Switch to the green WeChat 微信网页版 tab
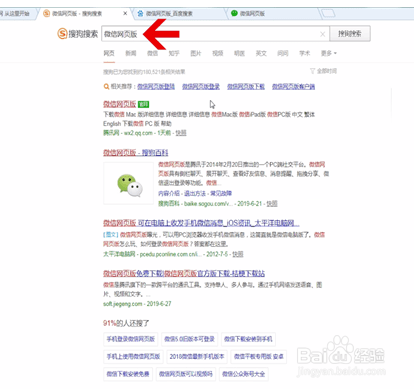Viewport: 414px width, 389px height. pos(272,13)
